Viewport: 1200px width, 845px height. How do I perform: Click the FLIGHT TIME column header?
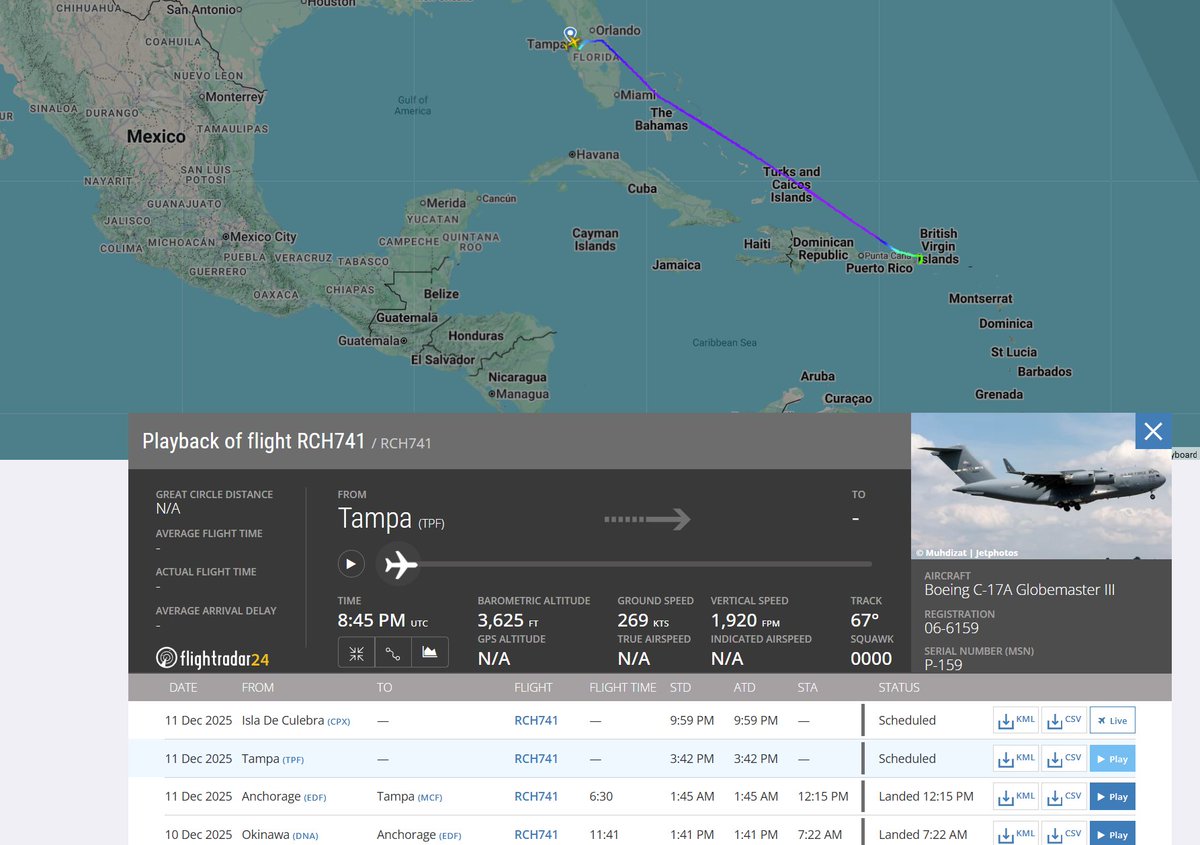(623, 688)
